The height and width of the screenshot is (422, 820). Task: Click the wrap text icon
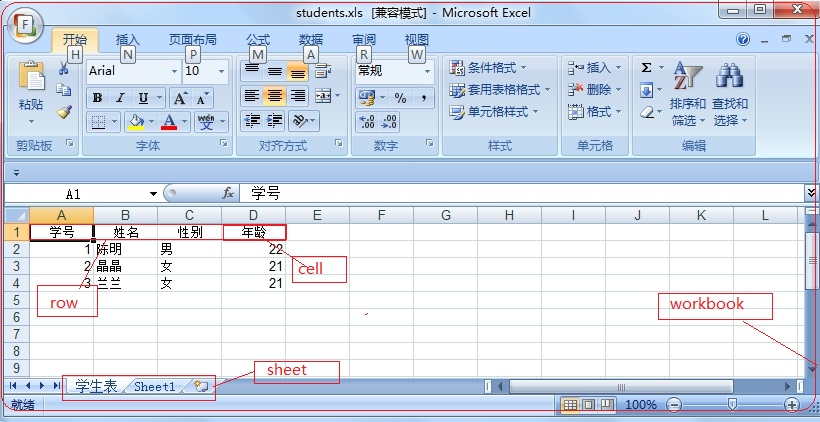322,71
